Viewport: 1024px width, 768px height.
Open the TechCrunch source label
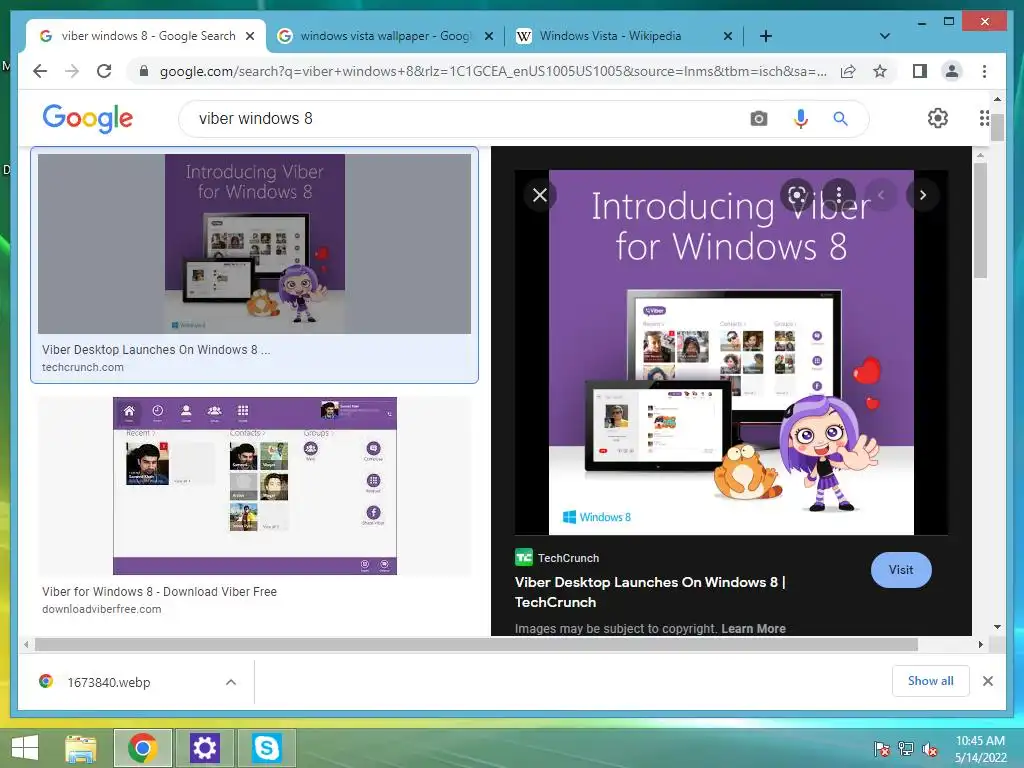pyautogui.click(x=557, y=558)
